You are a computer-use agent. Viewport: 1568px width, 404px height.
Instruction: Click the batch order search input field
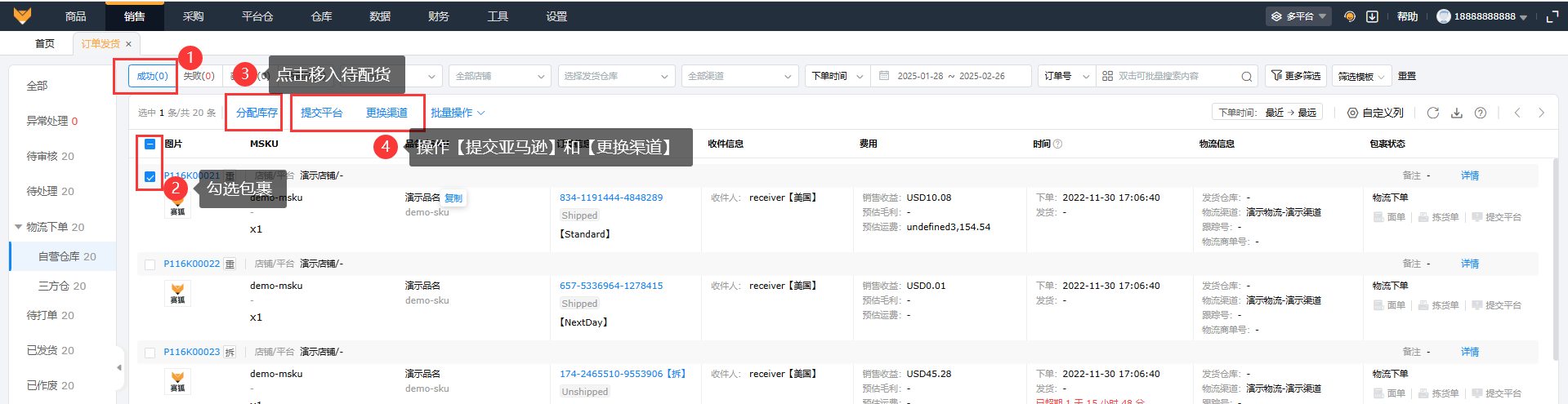(x=1177, y=76)
